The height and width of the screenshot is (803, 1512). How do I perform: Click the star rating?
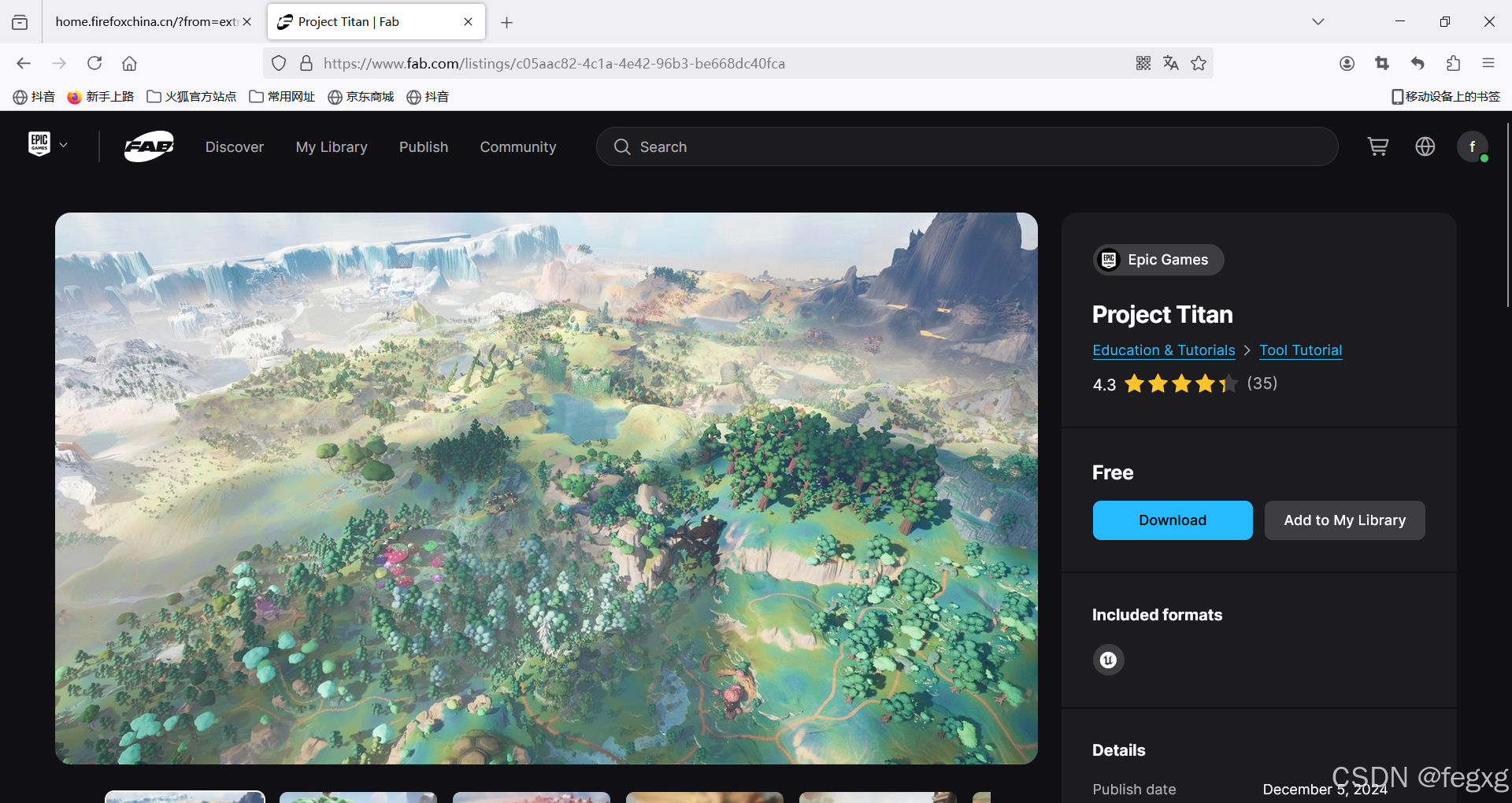[x=1181, y=384]
